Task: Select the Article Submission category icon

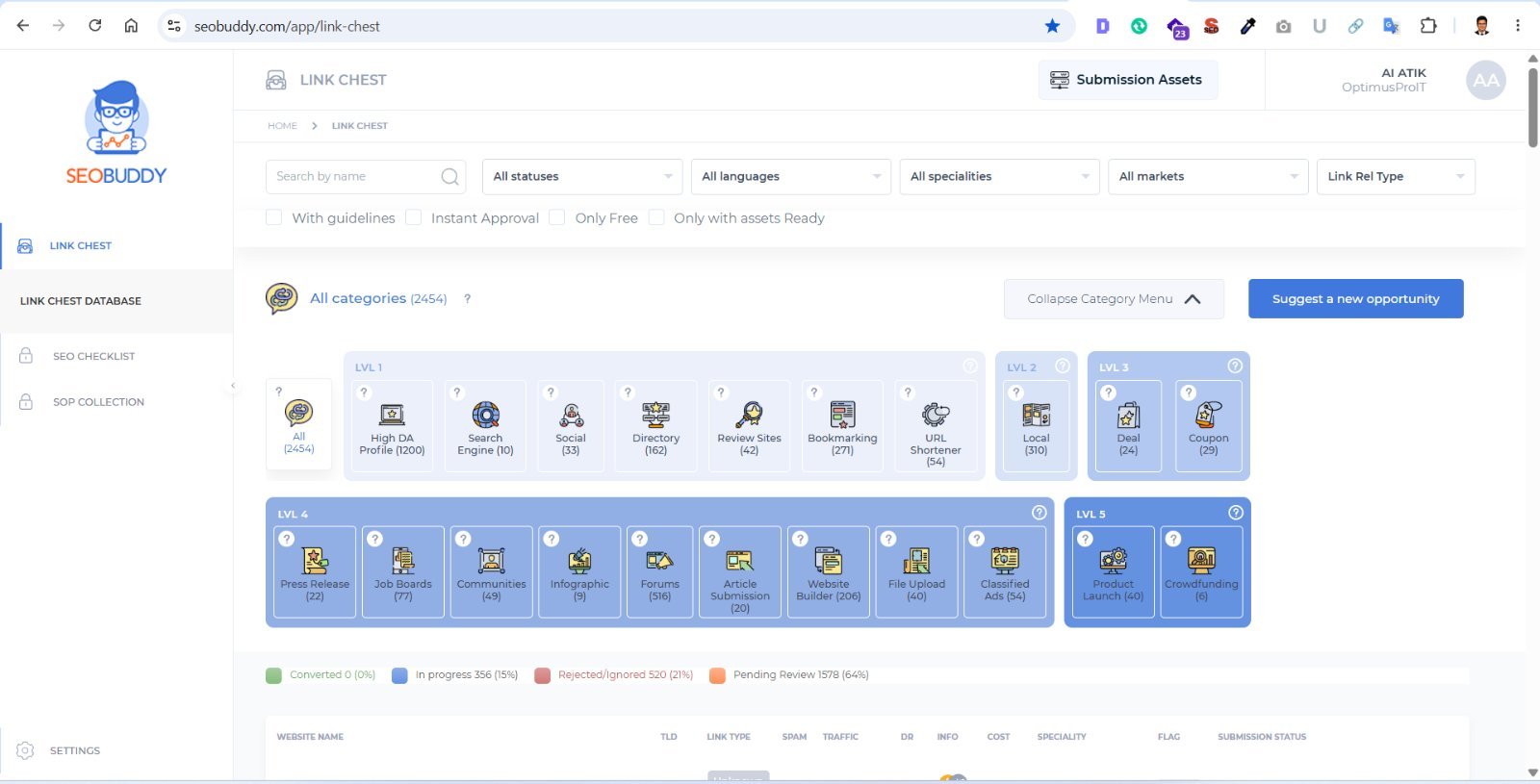Action: point(740,560)
